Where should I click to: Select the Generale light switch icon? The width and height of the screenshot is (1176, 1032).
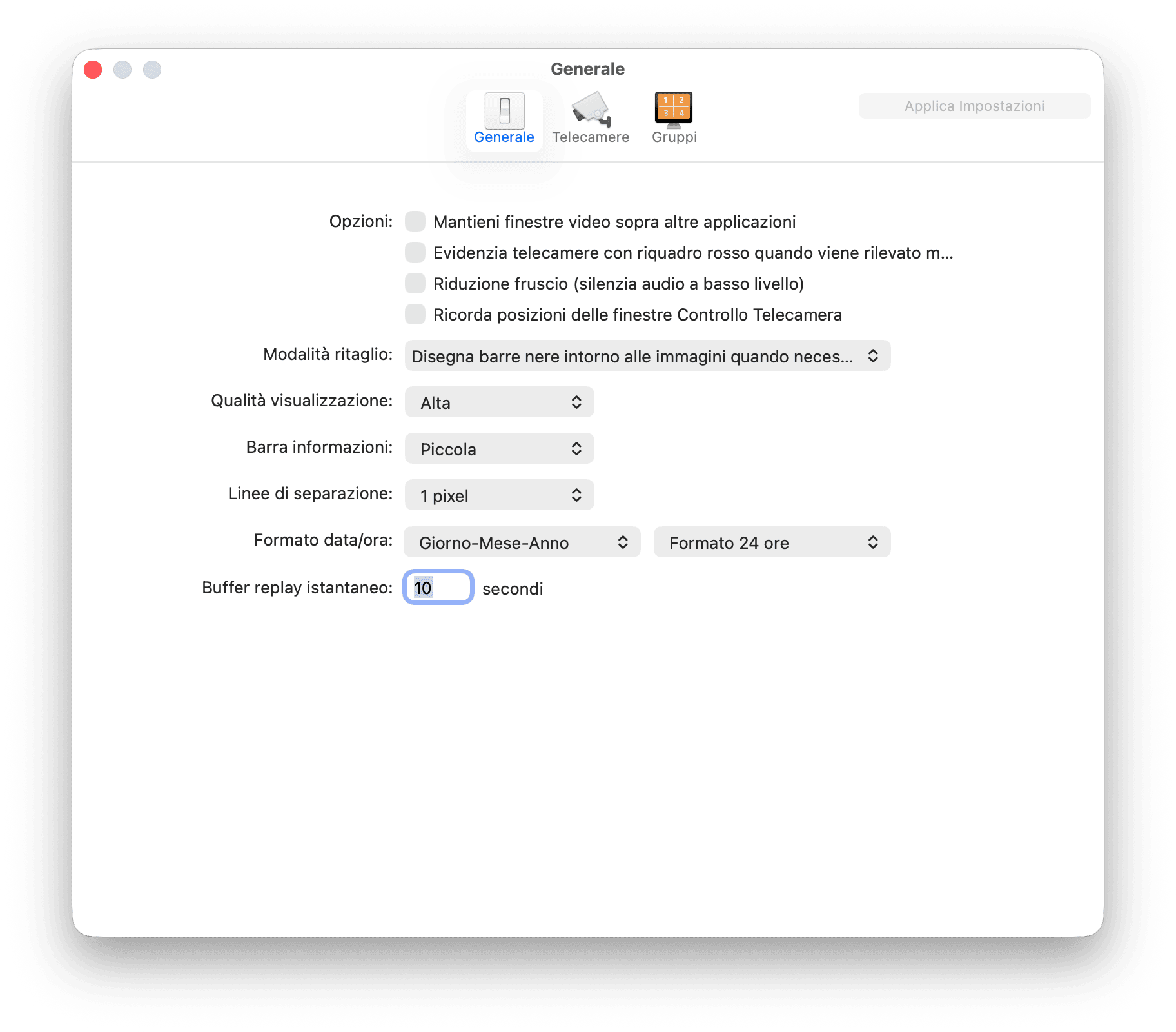pos(504,110)
